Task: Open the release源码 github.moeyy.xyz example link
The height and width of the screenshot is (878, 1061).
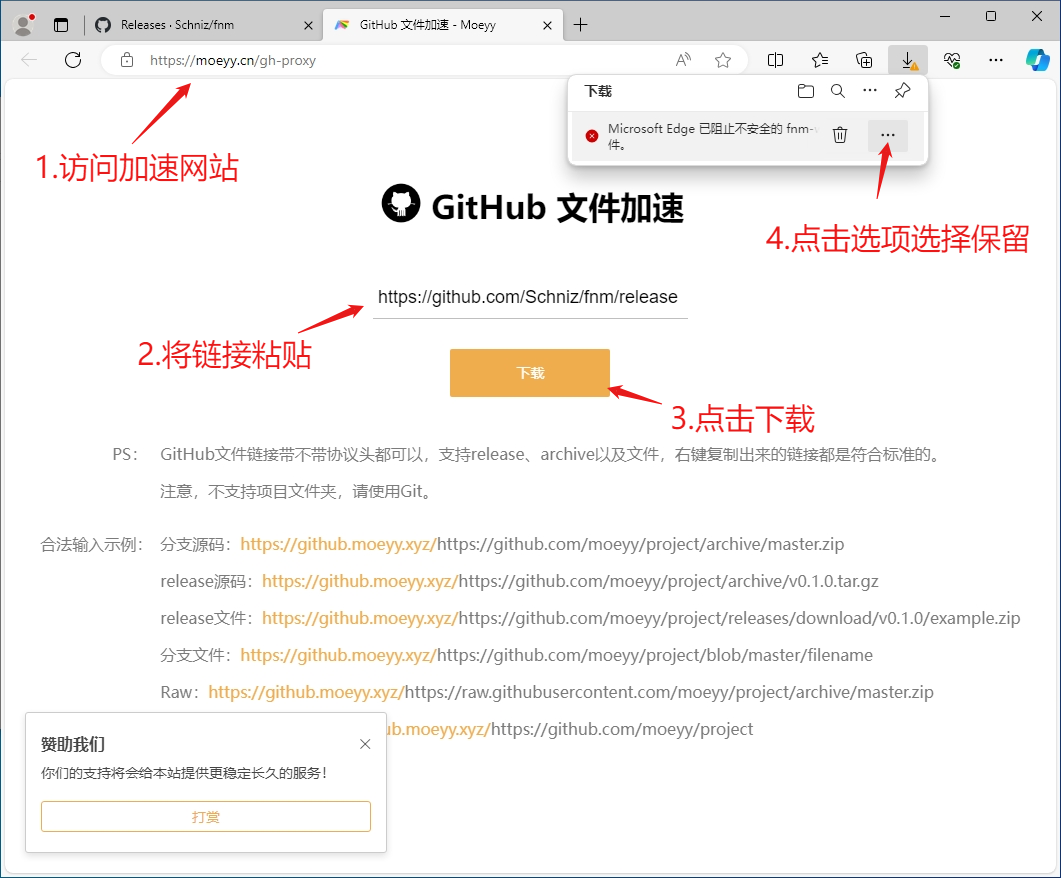Action: 360,582
